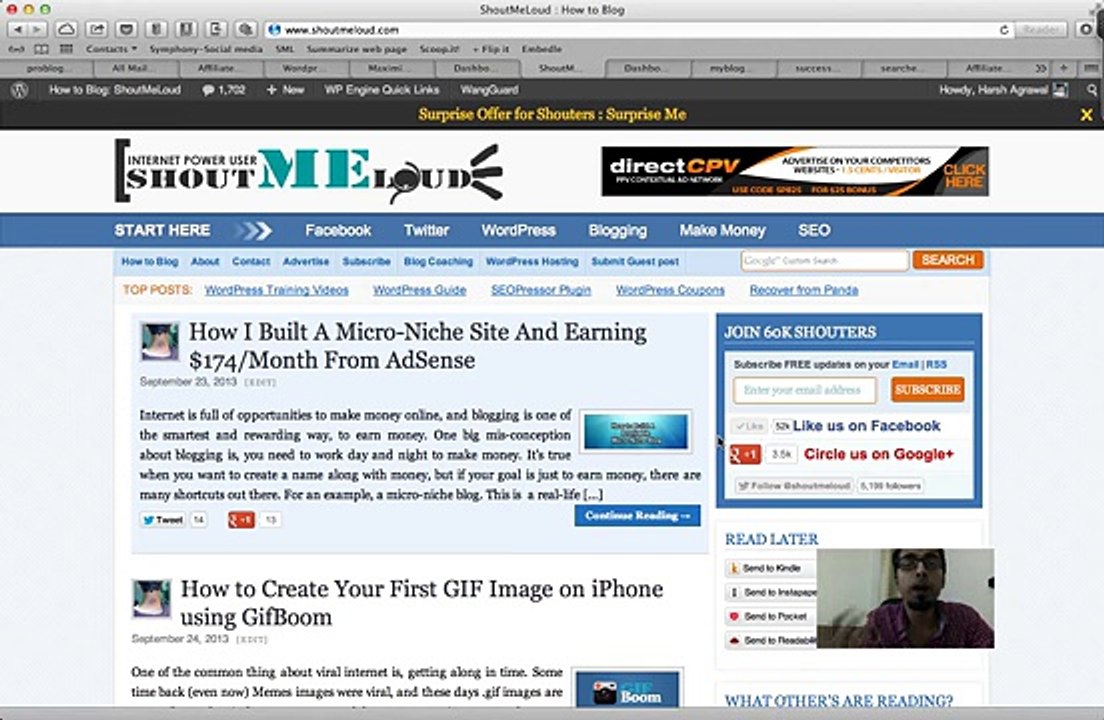This screenshot has width=1104, height=720.
Task: Click START HERE in navigation bar
Action: [x=162, y=231]
